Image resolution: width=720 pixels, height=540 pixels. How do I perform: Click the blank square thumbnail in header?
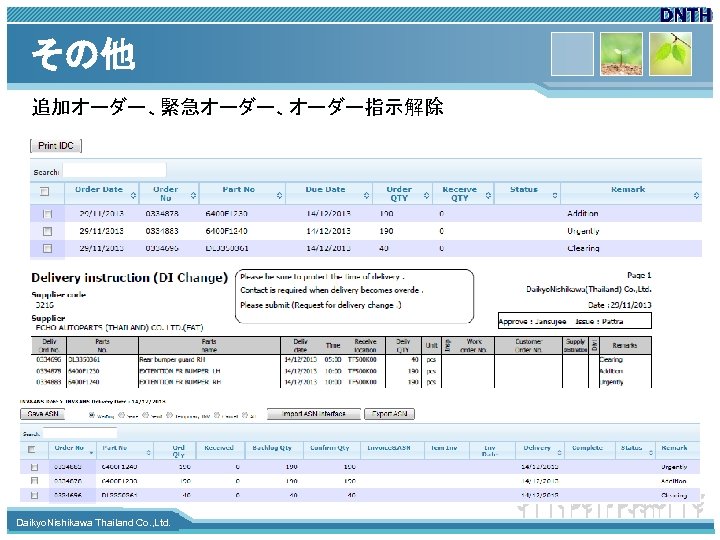(x=572, y=54)
